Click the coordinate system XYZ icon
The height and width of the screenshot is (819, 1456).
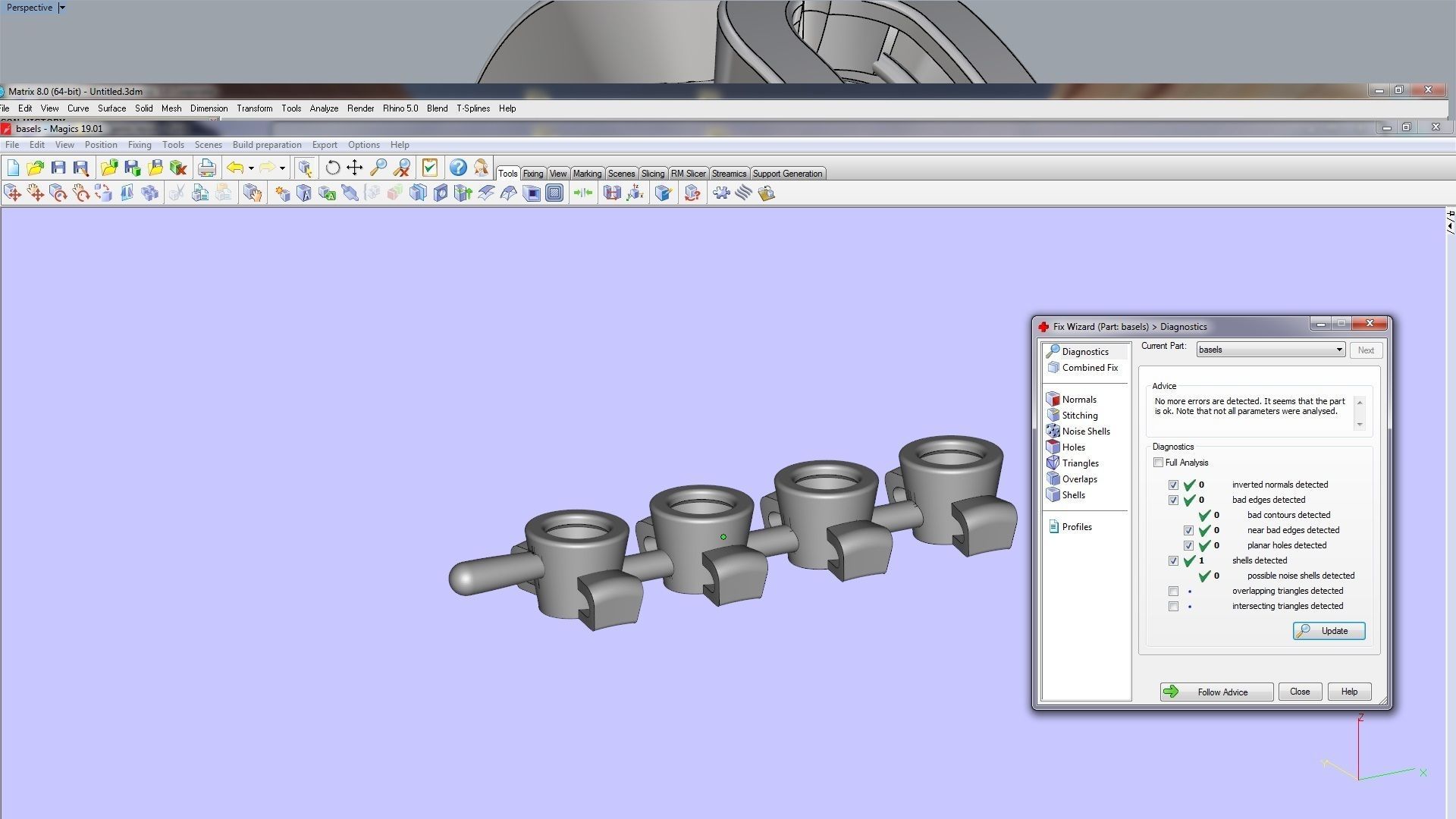pyautogui.click(x=635, y=193)
